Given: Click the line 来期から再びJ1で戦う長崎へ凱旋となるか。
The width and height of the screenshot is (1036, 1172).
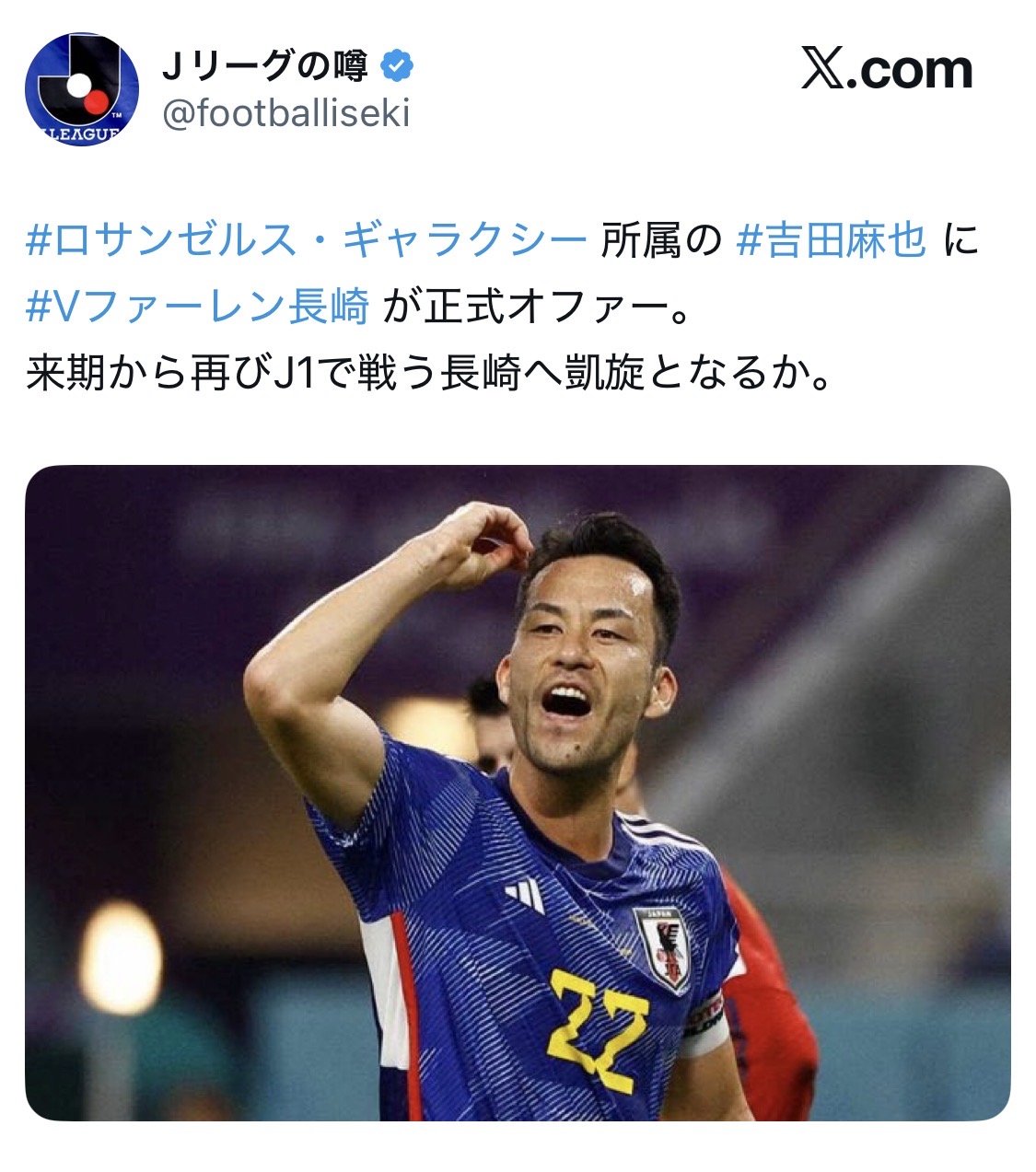Looking at the screenshot, I should 431,373.
